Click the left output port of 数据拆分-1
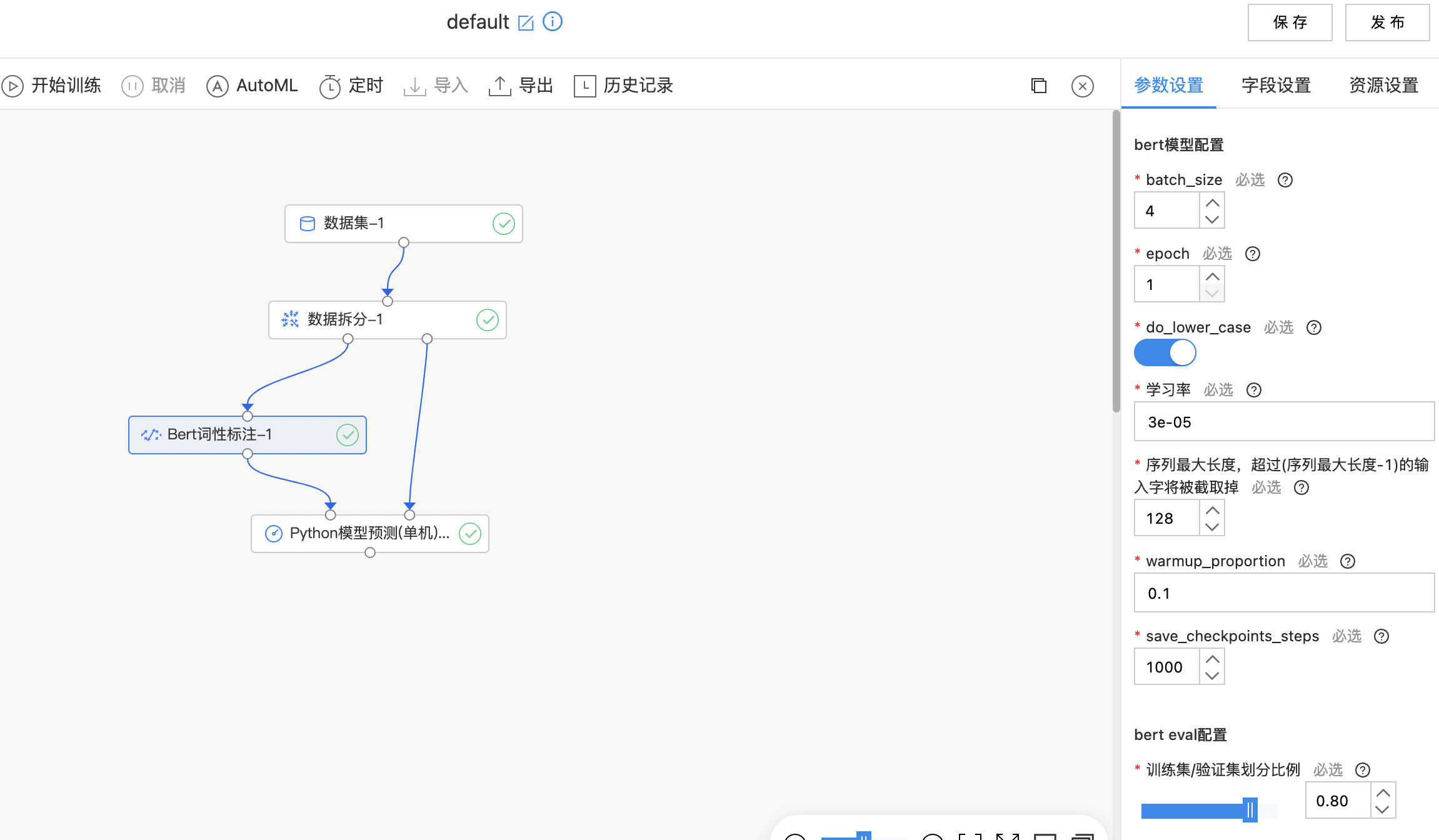1439x840 pixels. point(348,339)
